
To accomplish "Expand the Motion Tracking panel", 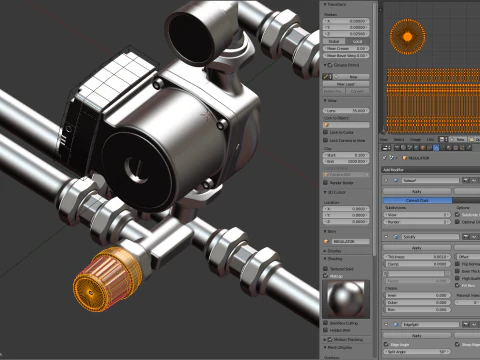I will (325, 339).
